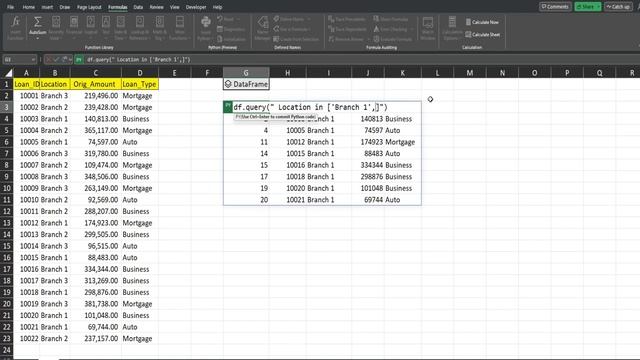640x360 pixels.
Task: Click Trace Precedents
Action: (347, 19)
